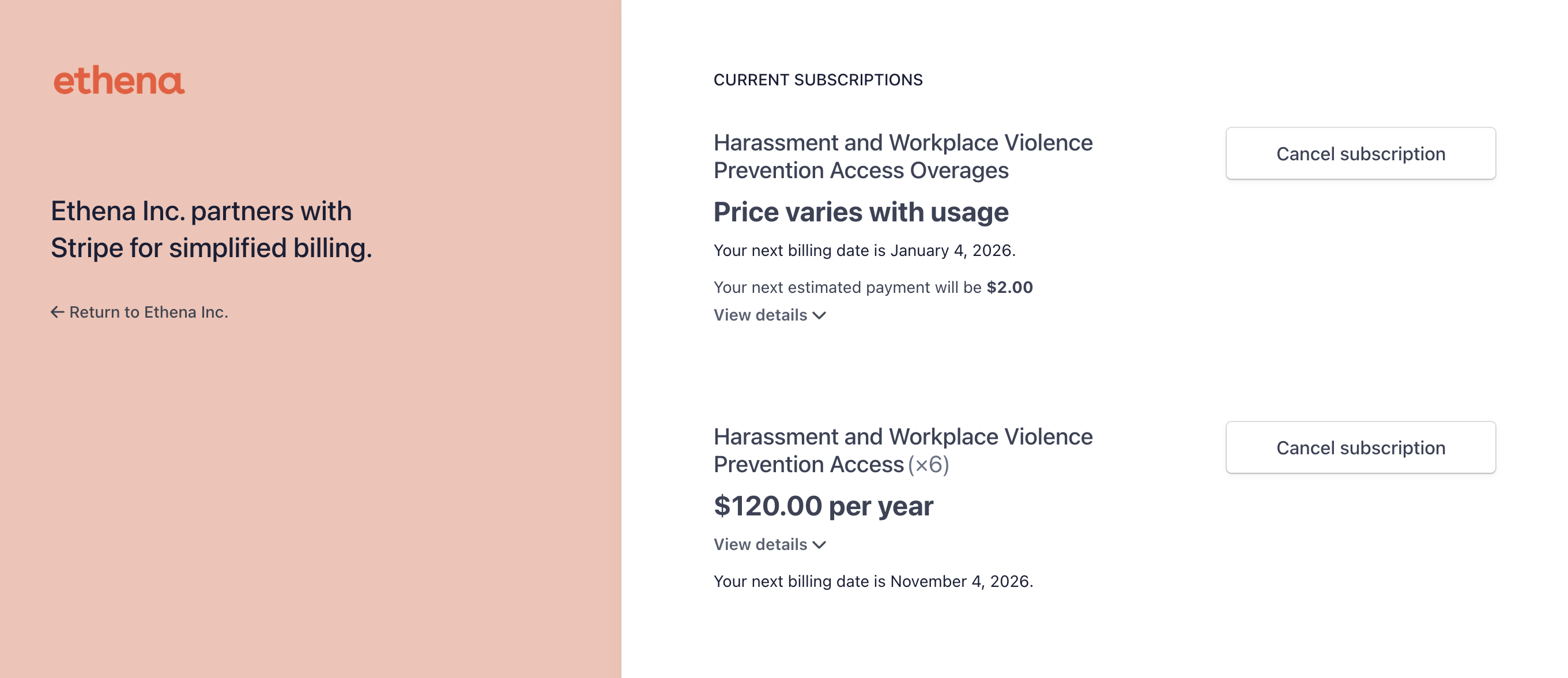
Task: Click the CURRENT SUBSCRIPTIONS heading
Action: click(817, 80)
